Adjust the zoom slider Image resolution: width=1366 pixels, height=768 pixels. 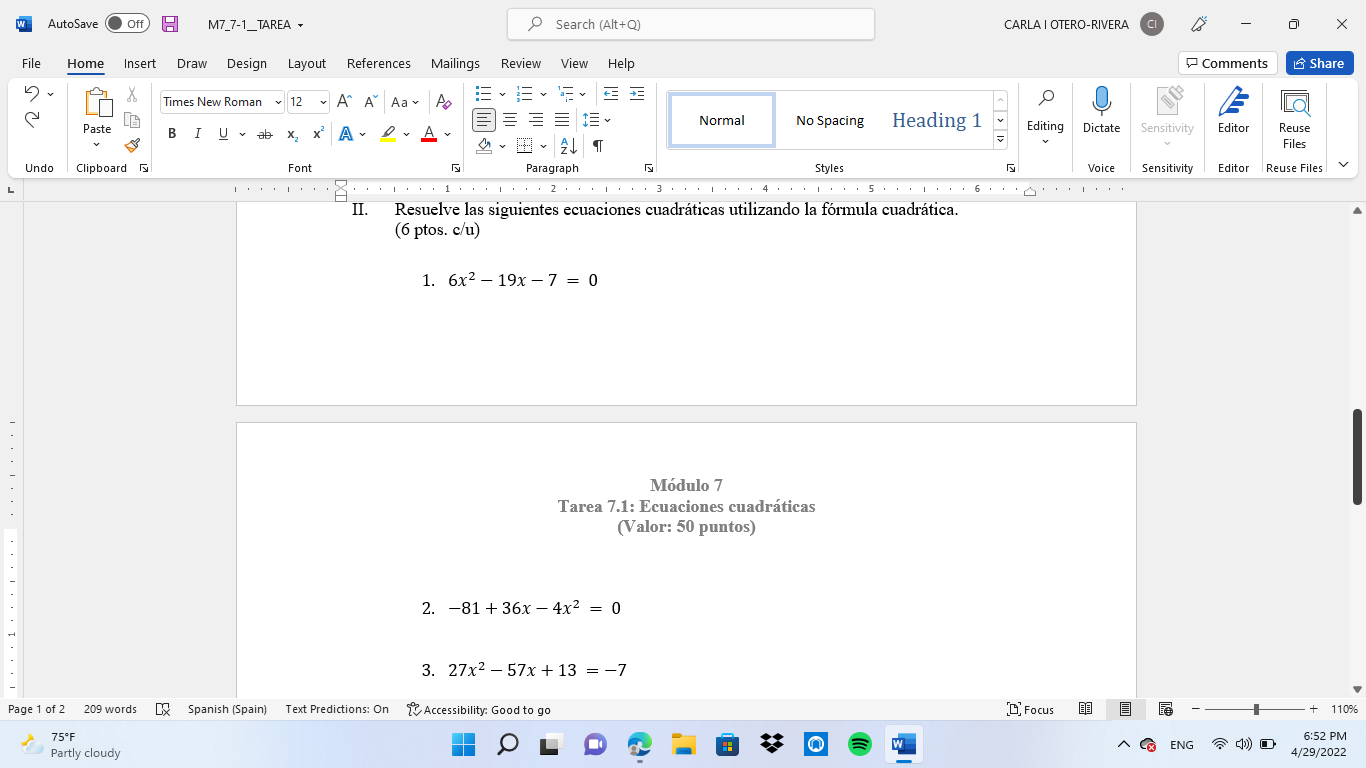tap(1256, 709)
